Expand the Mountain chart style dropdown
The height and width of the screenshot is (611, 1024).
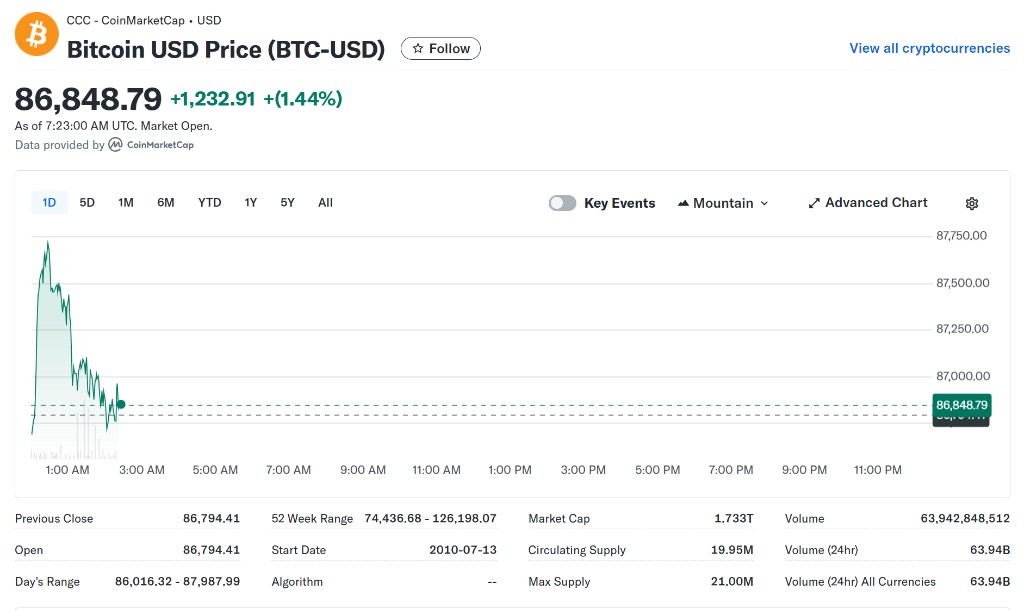tap(723, 203)
